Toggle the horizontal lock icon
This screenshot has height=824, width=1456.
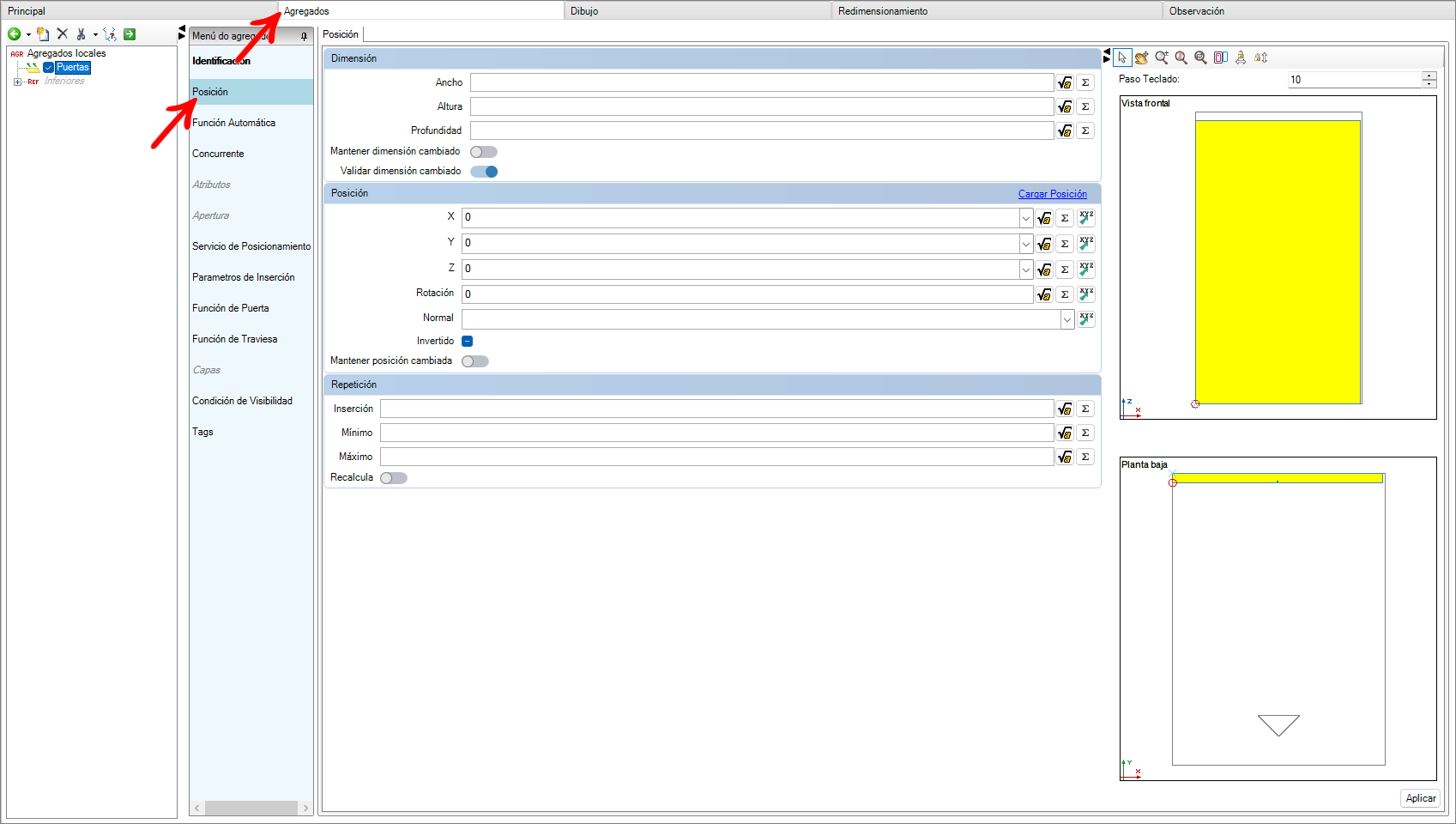(x=1241, y=58)
